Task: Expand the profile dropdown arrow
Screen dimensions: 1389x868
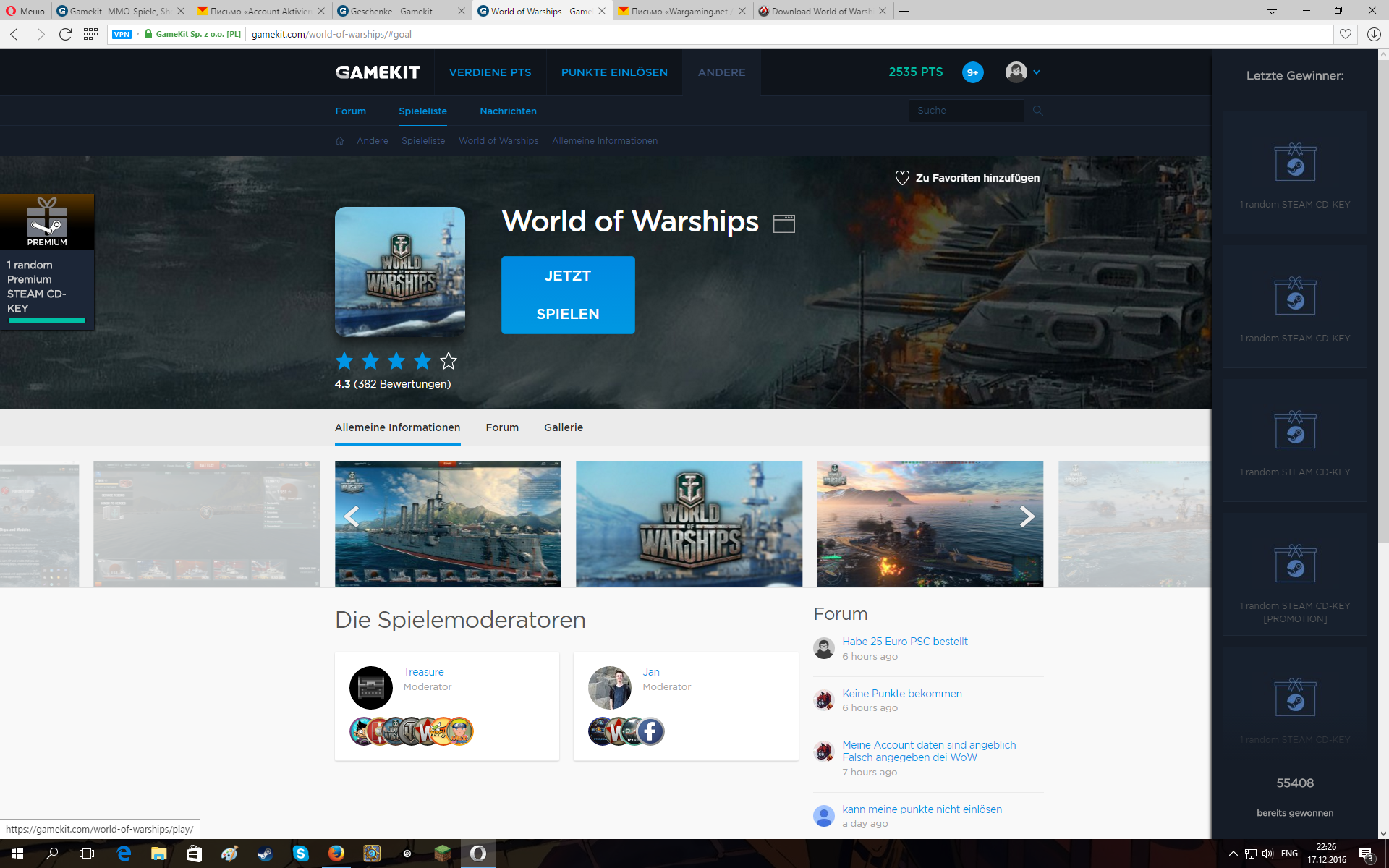Action: [x=1037, y=72]
